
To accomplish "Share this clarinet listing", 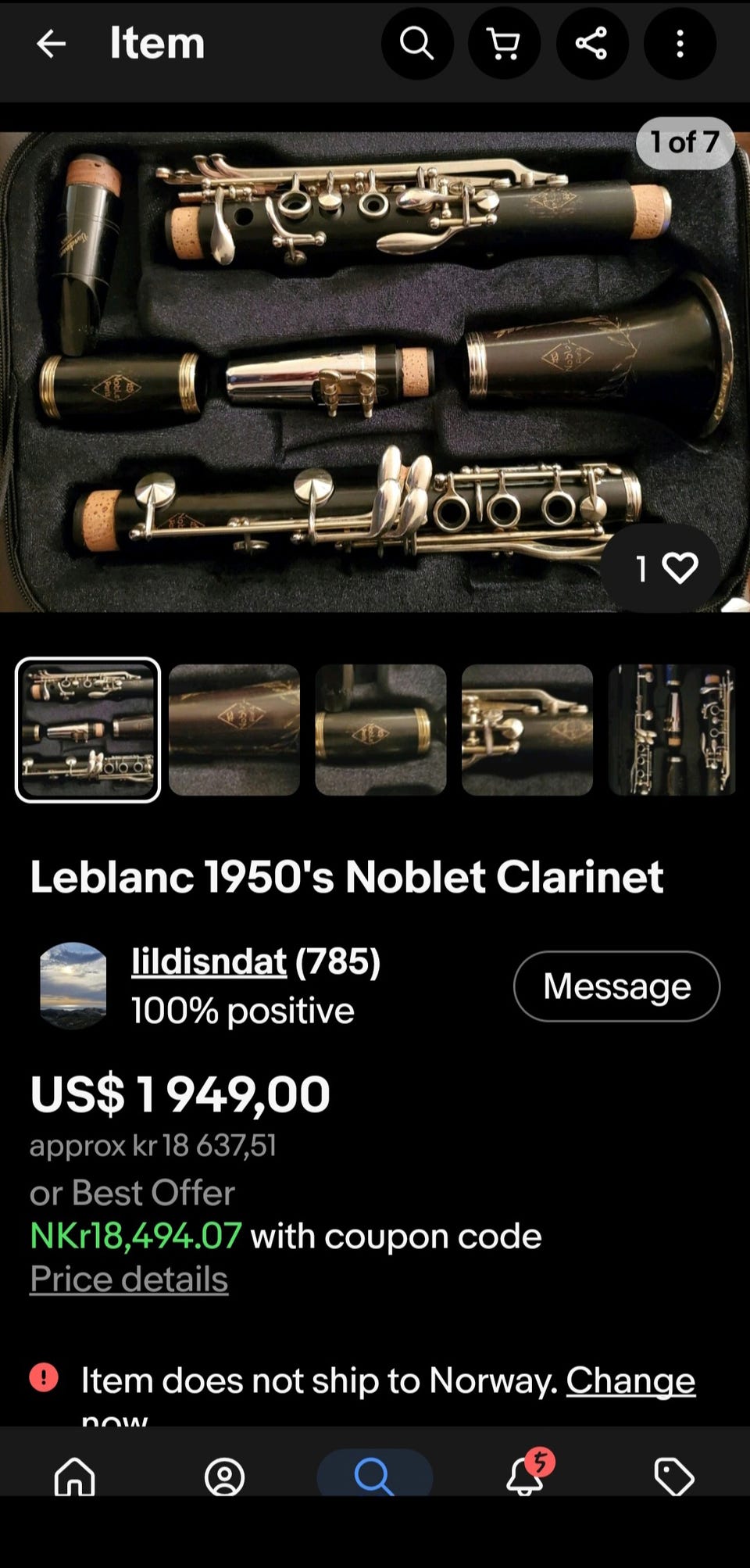I will point(591,44).
